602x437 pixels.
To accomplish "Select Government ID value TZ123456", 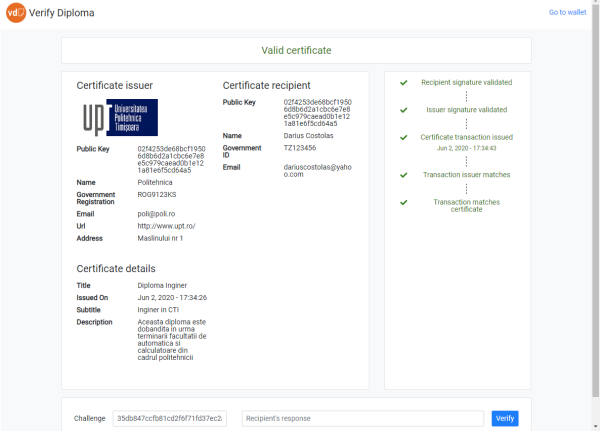I will coord(300,148).
